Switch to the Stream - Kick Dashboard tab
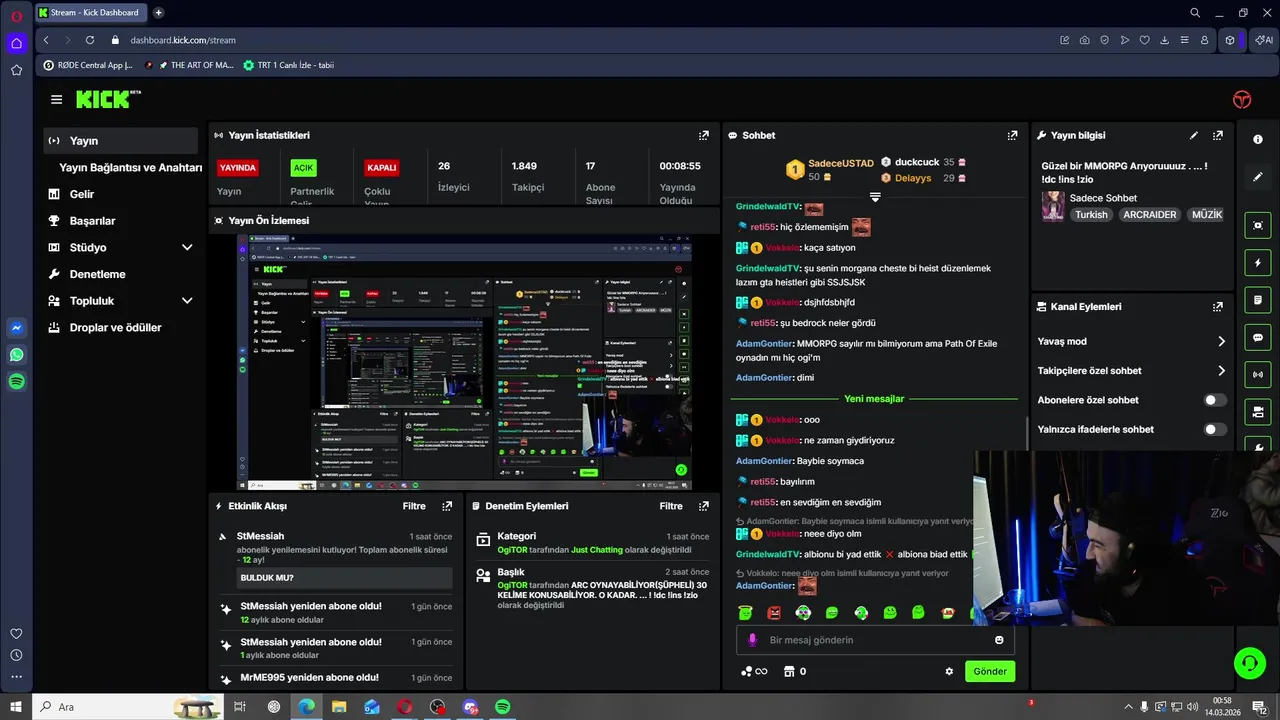This screenshot has height=720, width=1280. [x=90, y=12]
